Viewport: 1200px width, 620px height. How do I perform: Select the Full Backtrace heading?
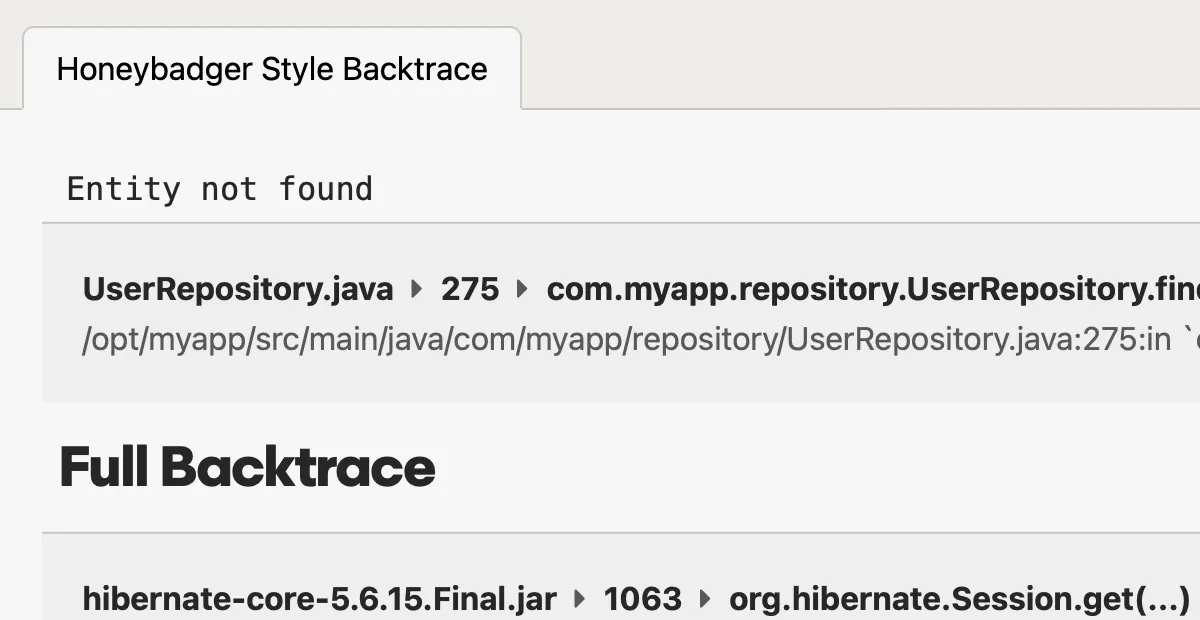click(247, 466)
